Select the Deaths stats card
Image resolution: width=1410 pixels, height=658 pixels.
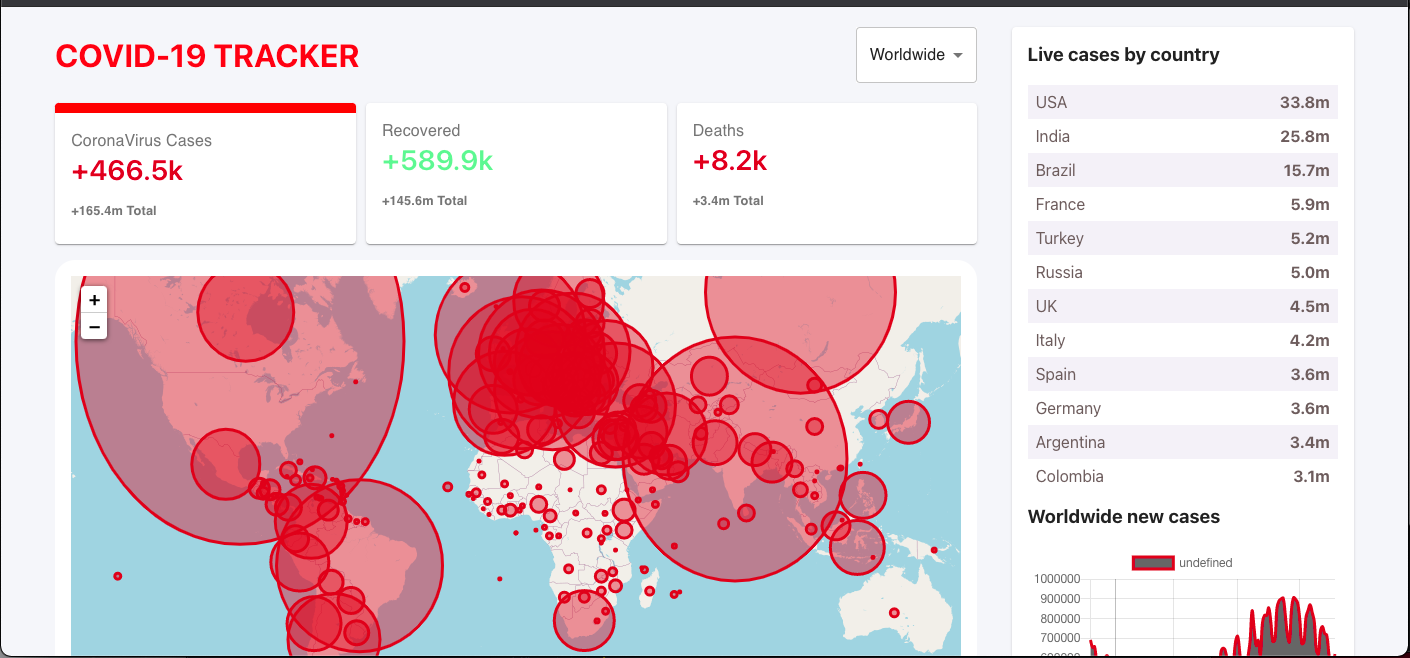point(827,173)
